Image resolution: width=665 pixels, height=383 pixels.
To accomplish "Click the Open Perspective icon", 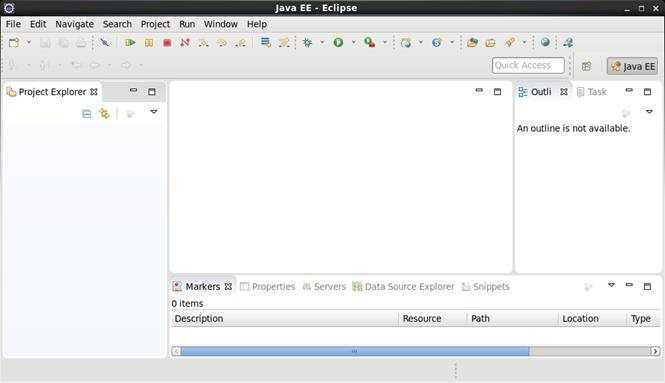I will coord(586,66).
